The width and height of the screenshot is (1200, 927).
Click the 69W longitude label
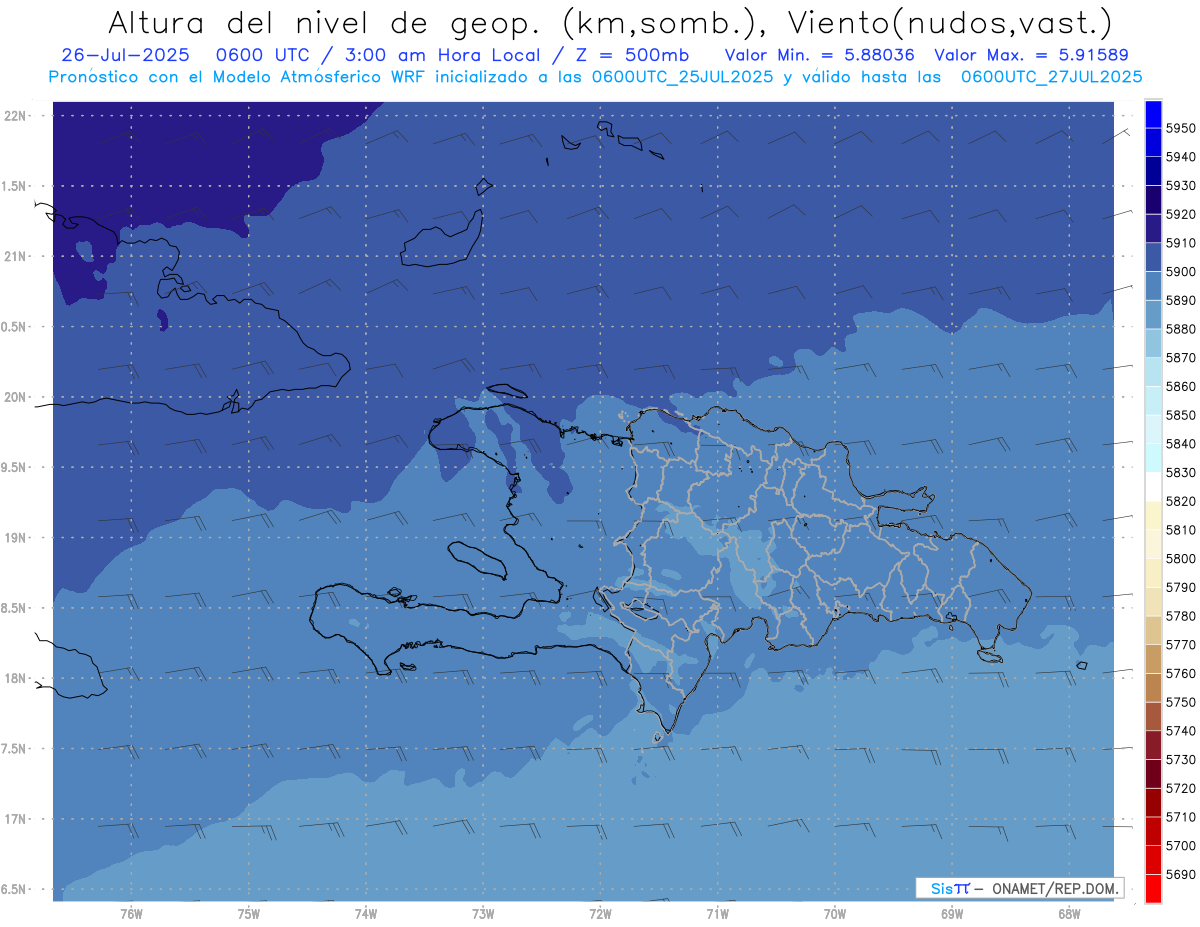(x=952, y=913)
